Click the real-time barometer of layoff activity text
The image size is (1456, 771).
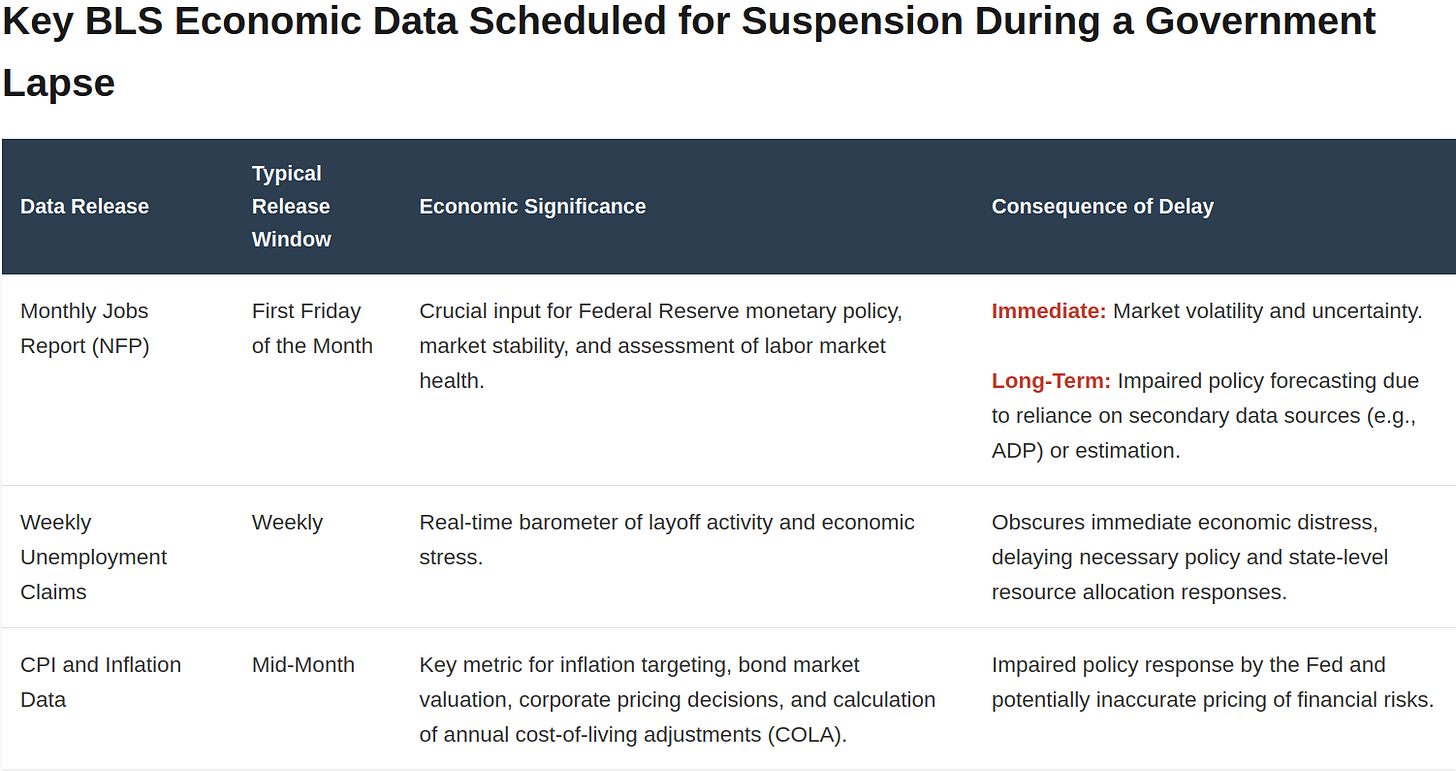click(x=667, y=540)
